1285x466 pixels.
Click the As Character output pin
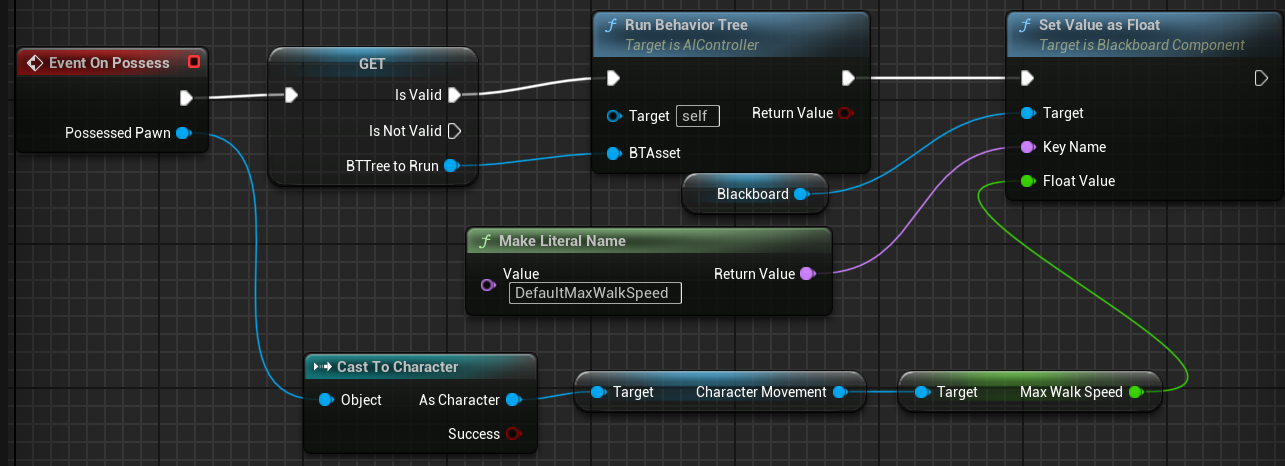pyautogui.click(x=512, y=400)
